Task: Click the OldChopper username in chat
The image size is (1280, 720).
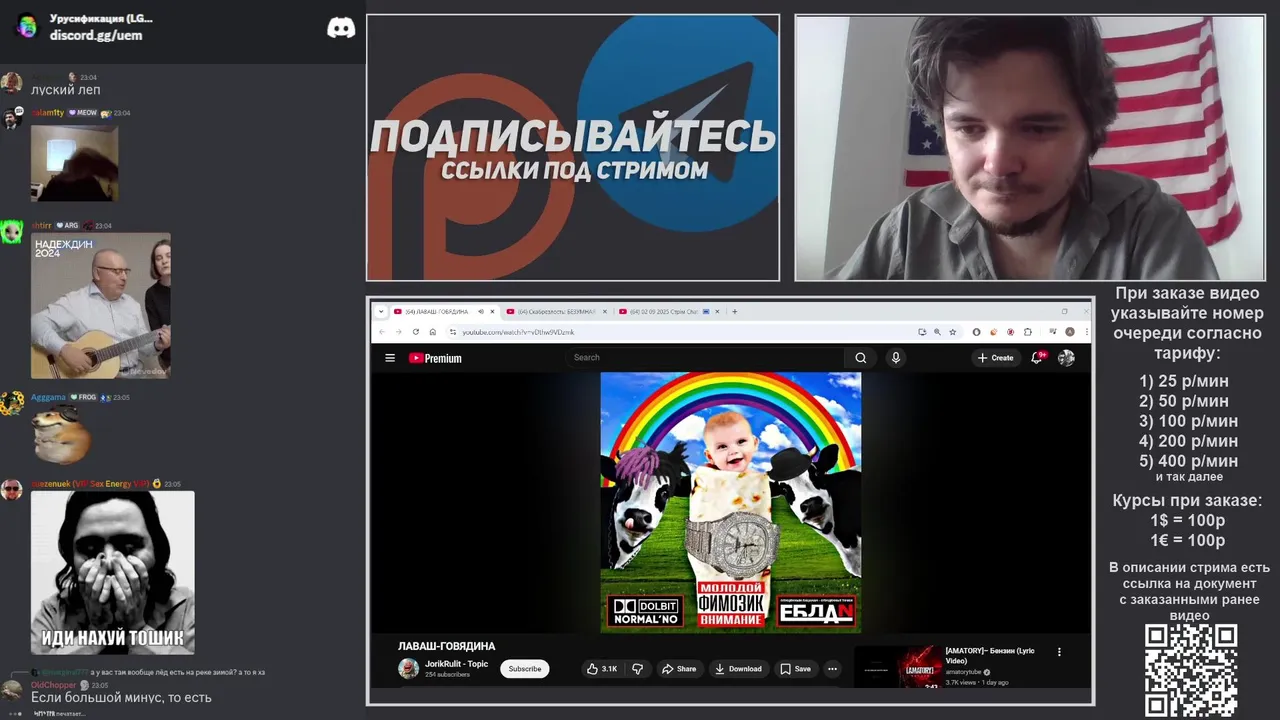Action: (53, 685)
